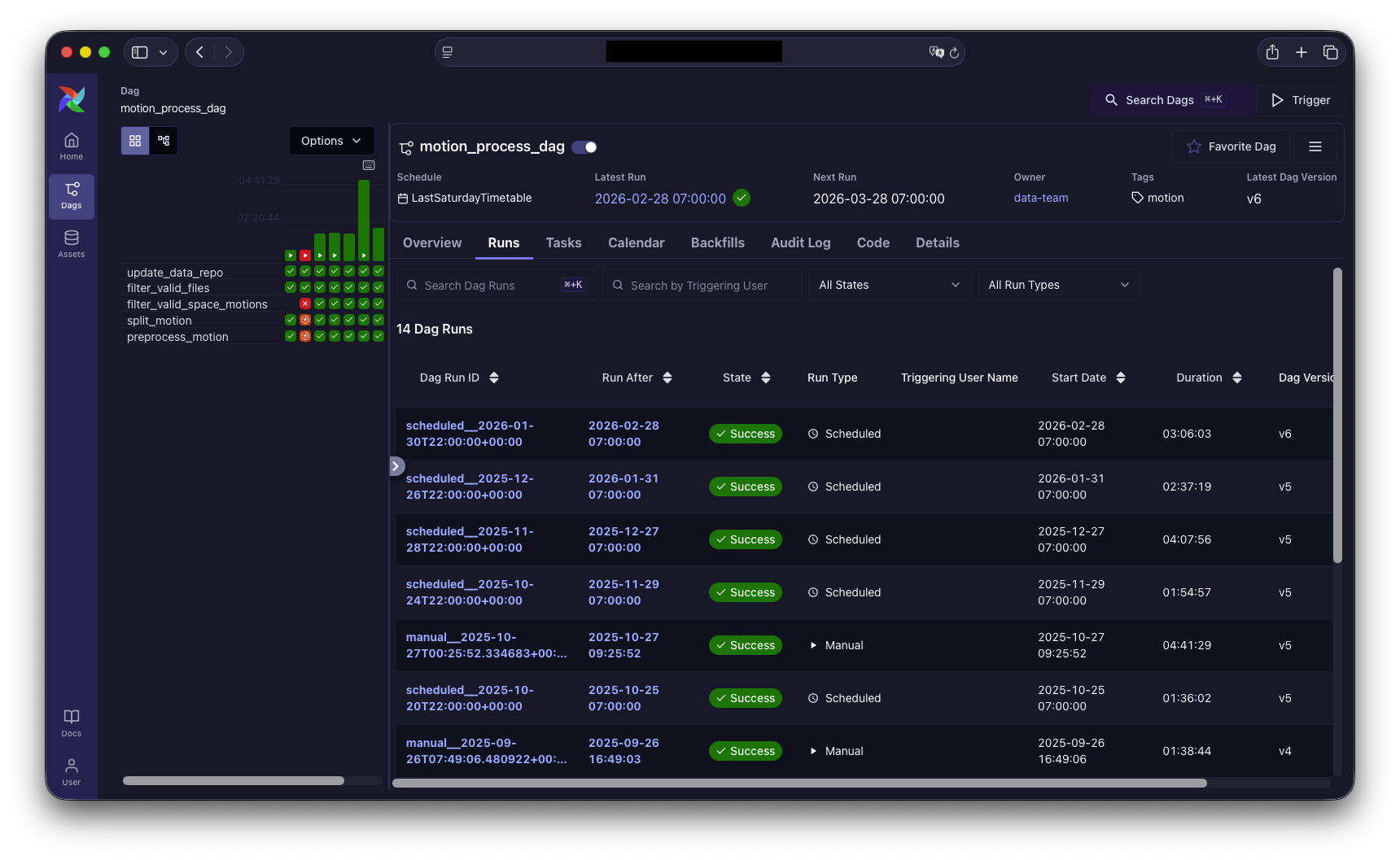
Task: Open the Home page in sidebar
Action: click(72, 146)
